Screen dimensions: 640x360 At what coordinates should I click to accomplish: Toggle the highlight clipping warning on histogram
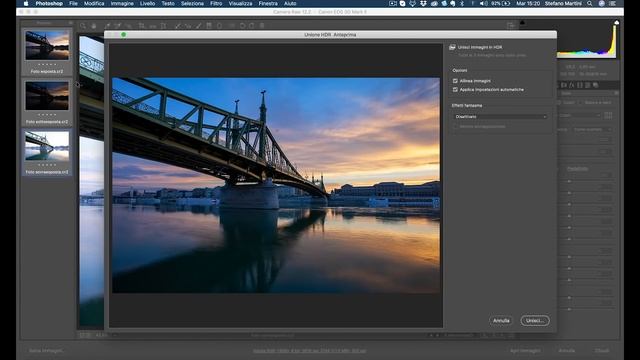(616, 22)
